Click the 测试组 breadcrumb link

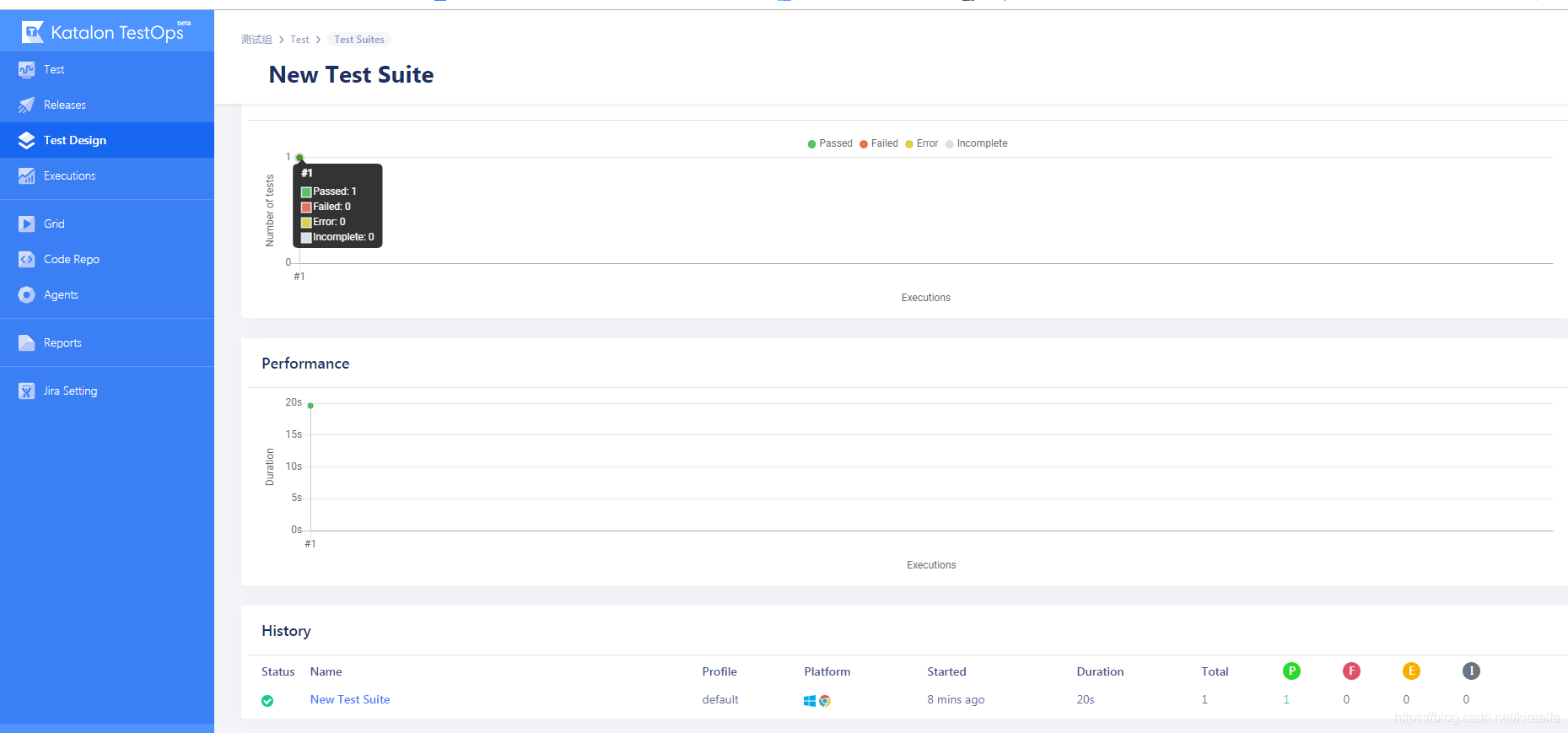tap(256, 40)
